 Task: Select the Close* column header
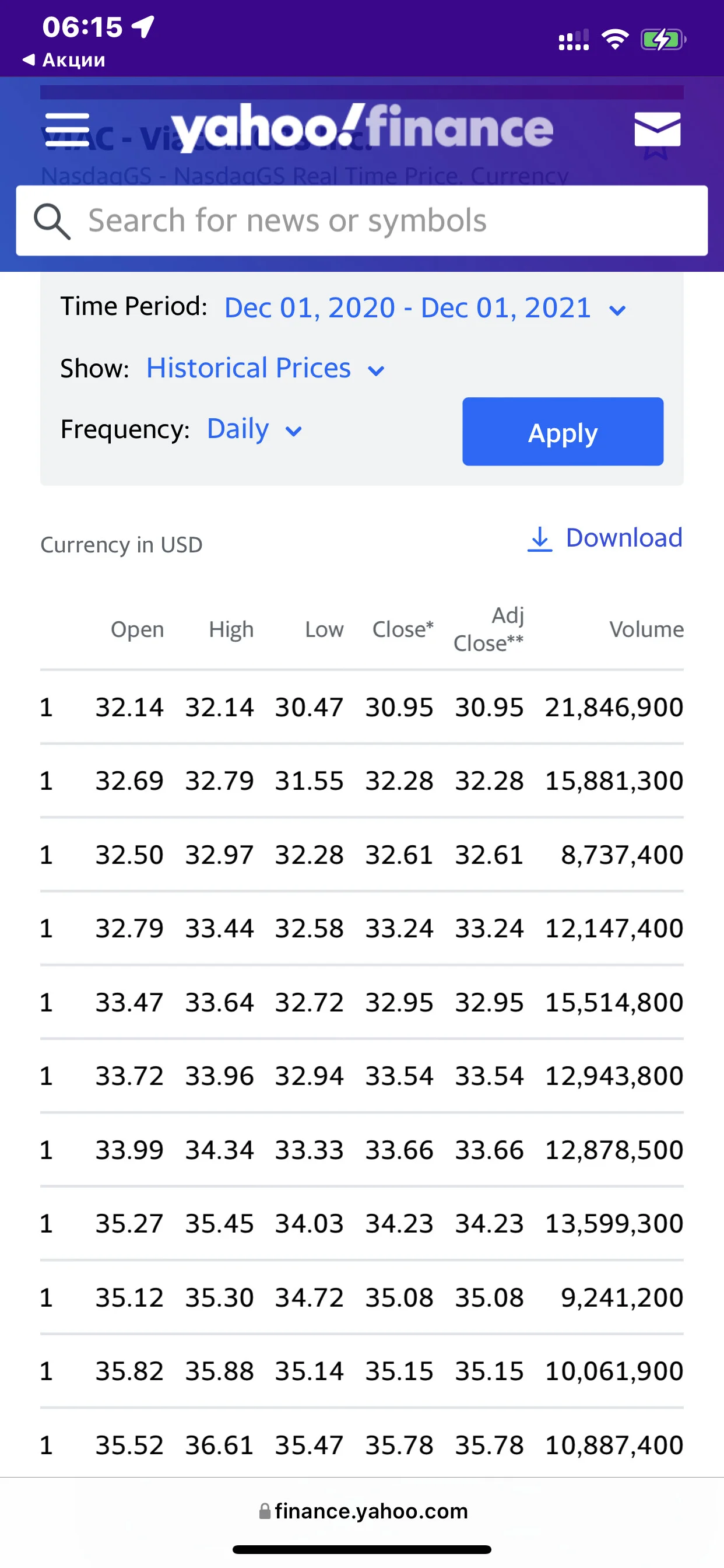[x=403, y=629]
